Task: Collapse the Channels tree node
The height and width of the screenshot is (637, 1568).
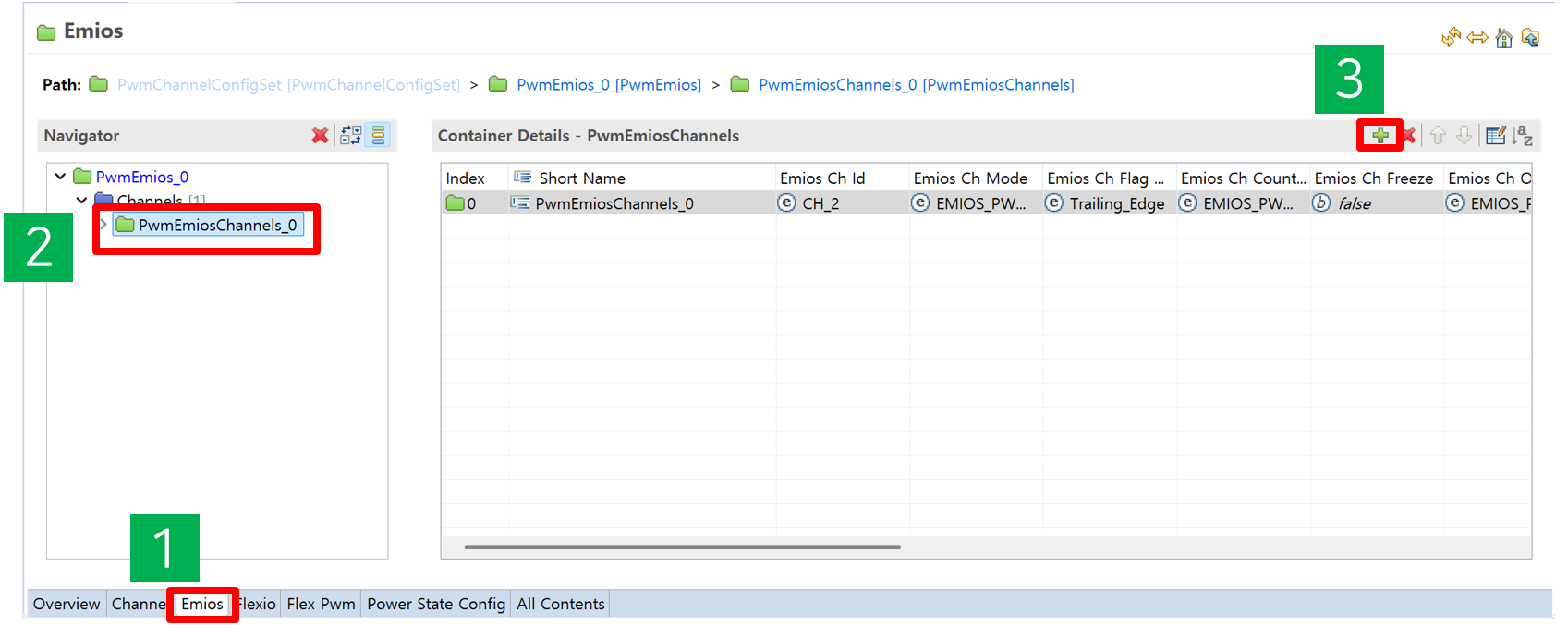Action: (x=81, y=200)
